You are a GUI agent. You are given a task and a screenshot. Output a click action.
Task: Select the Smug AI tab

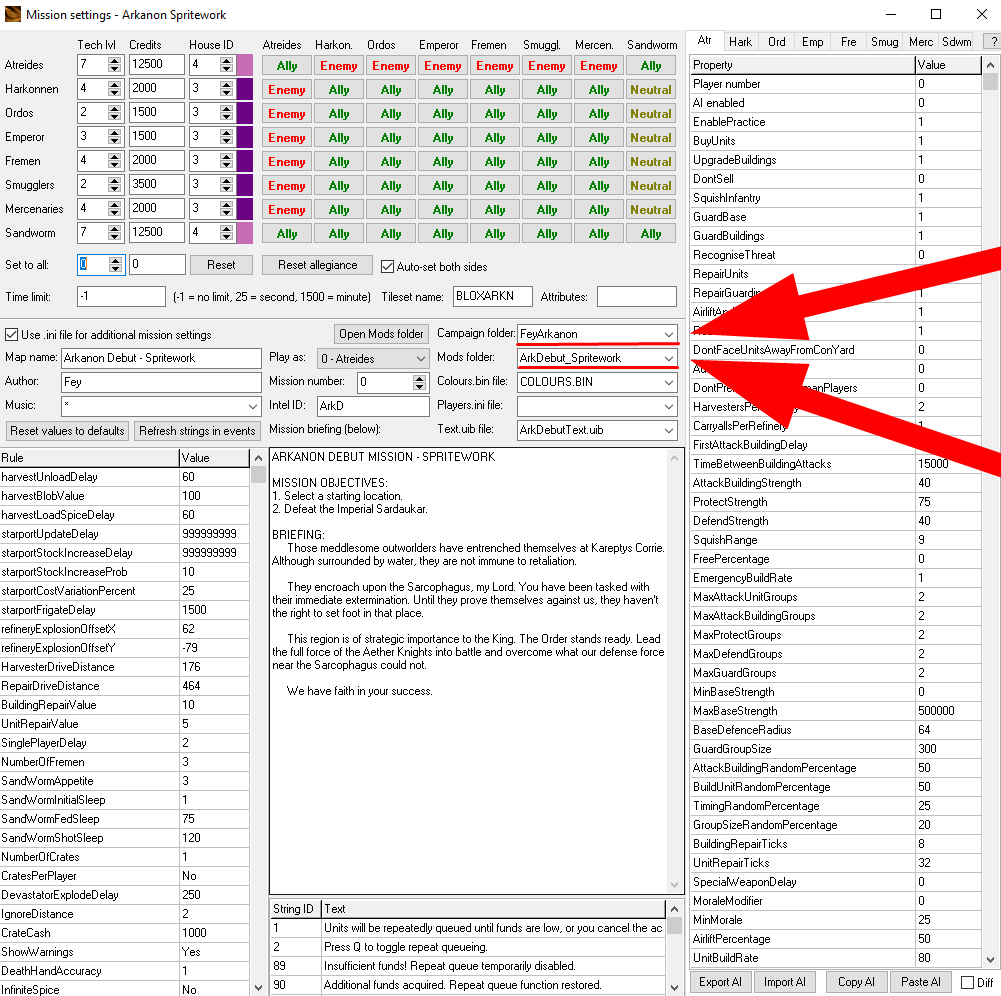pyautogui.click(x=884, y=42)
